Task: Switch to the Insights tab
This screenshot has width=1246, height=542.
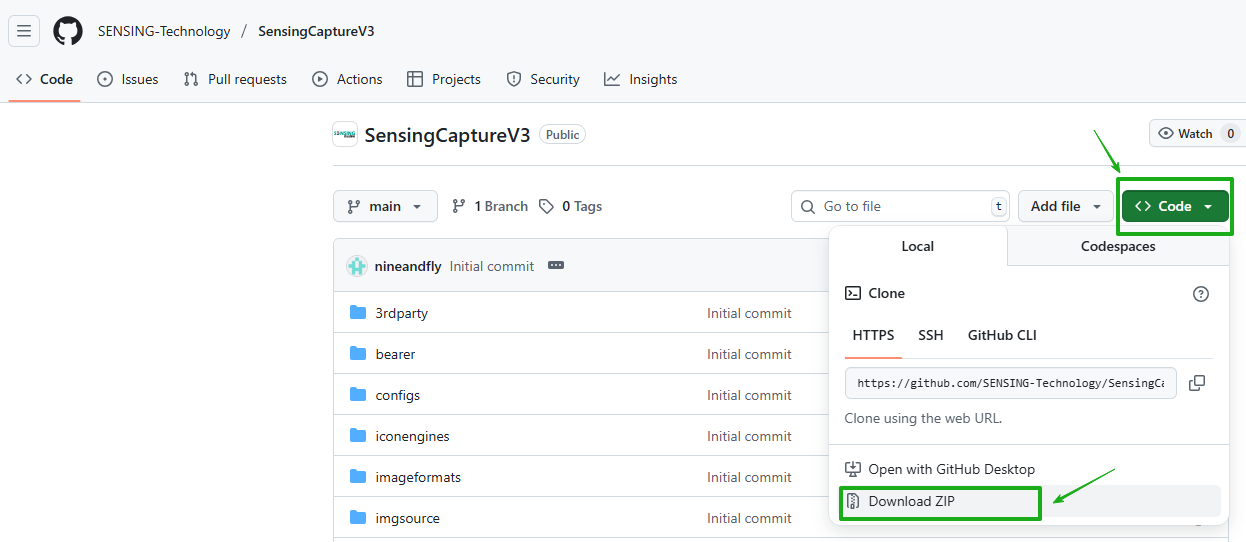Action: pyautogui.click(x=641, y=79)
